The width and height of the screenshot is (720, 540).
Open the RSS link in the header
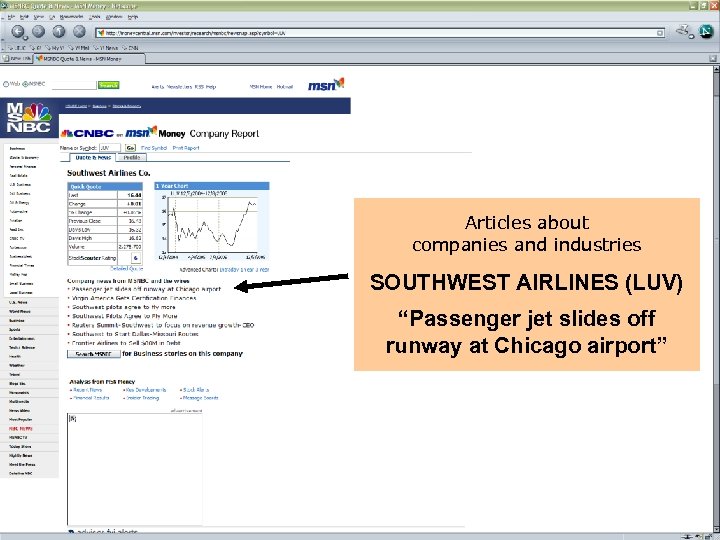coord(198,87)
